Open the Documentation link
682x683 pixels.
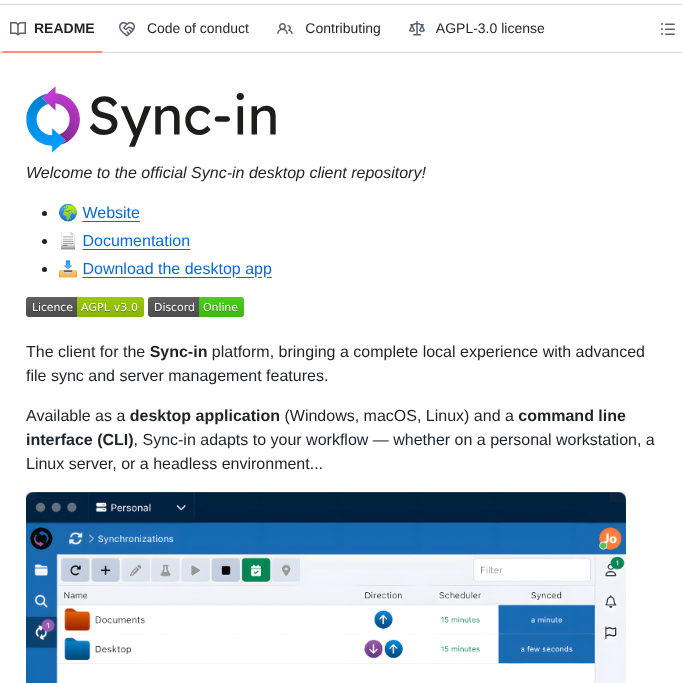pos(136,240)
